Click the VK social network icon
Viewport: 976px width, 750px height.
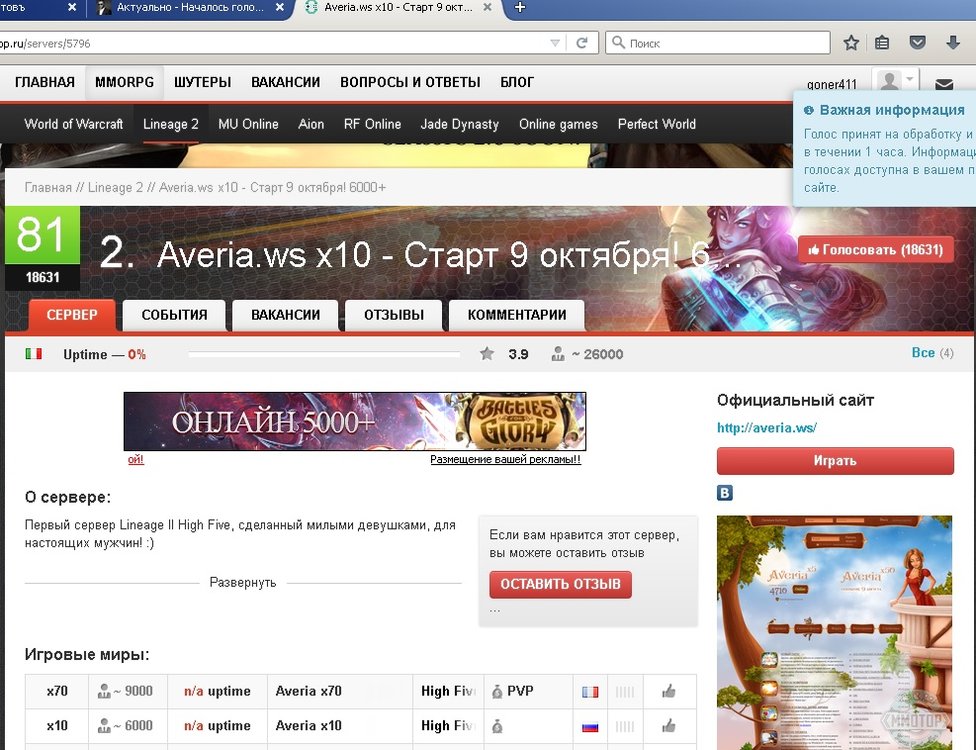[x=725, y=493]
